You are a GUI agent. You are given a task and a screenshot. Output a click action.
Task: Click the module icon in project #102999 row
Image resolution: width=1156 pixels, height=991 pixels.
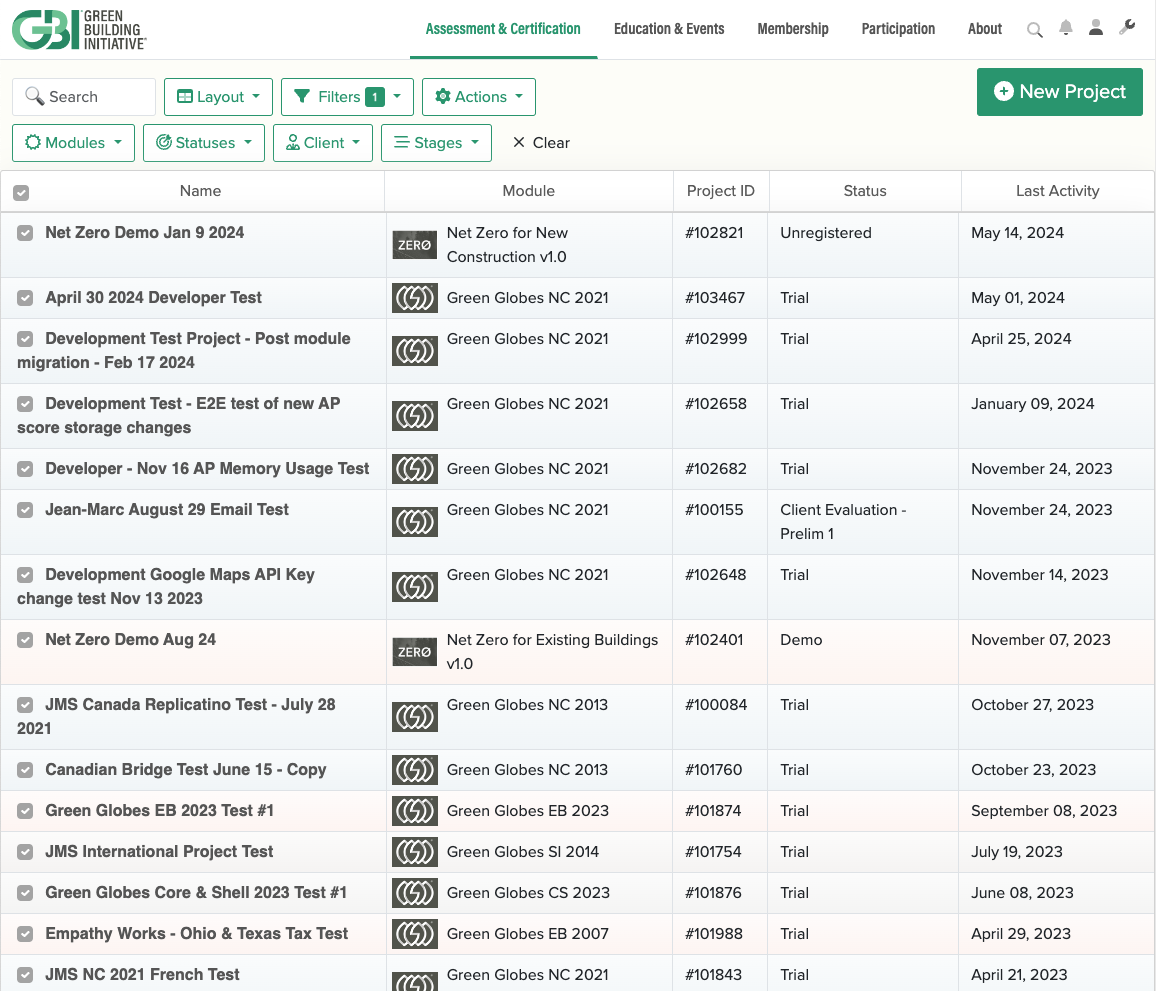[414, 351]
